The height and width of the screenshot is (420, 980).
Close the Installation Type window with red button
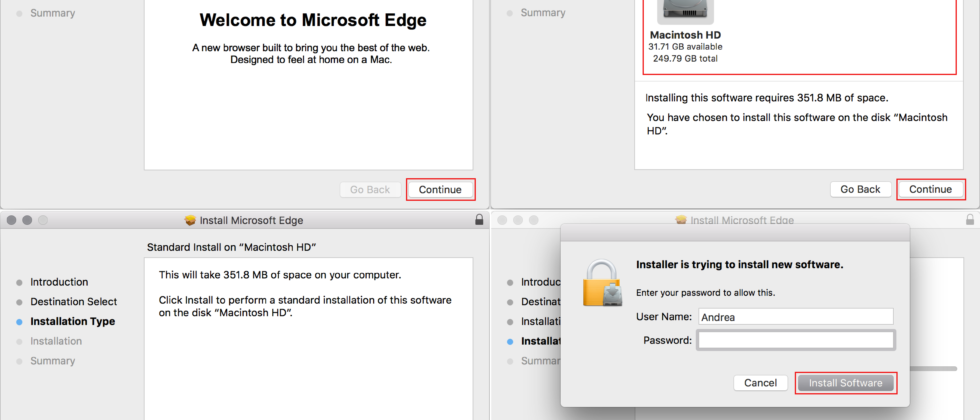[11, 220]
